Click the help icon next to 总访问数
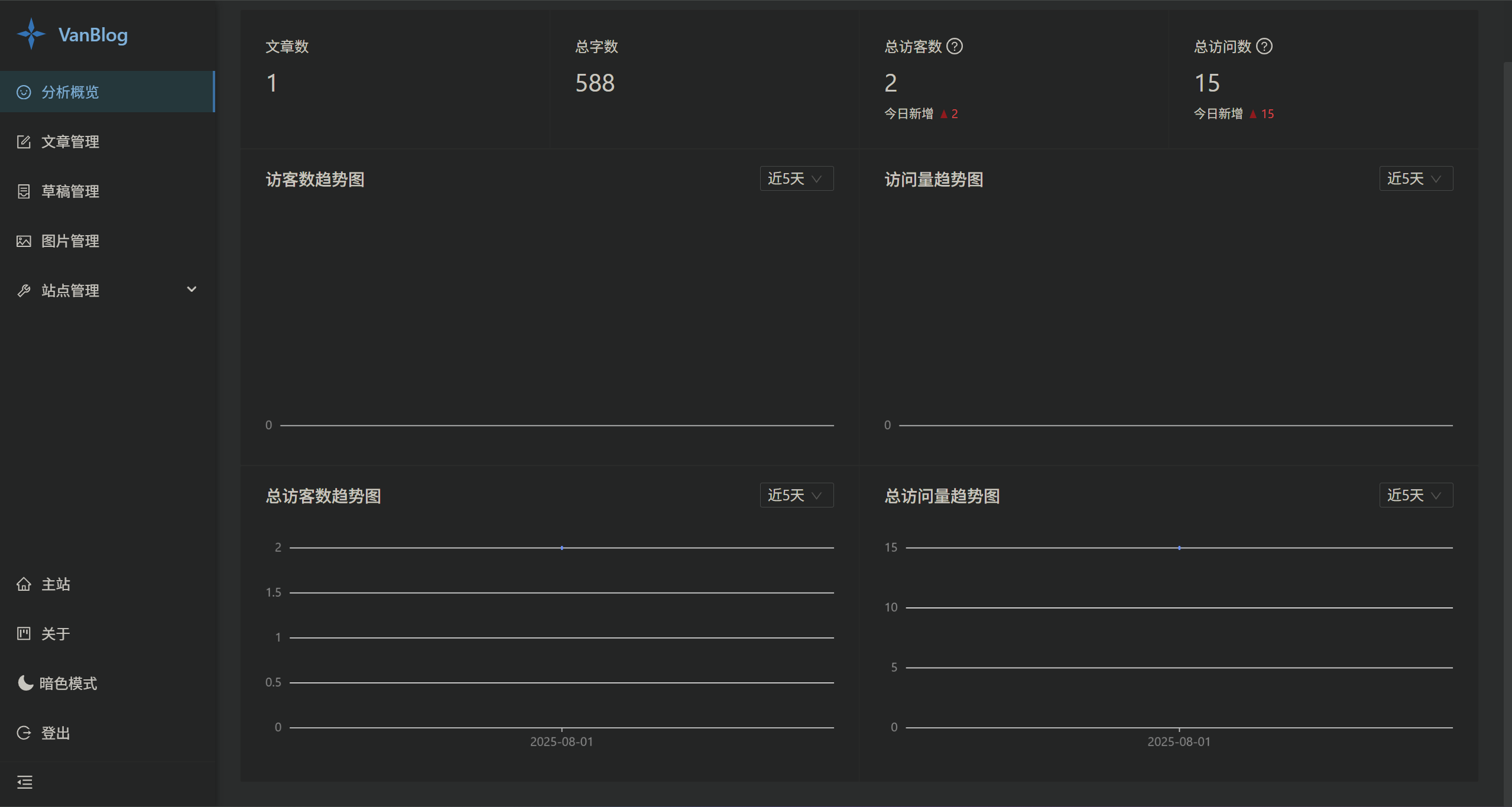 click(x=1264, y=46)
